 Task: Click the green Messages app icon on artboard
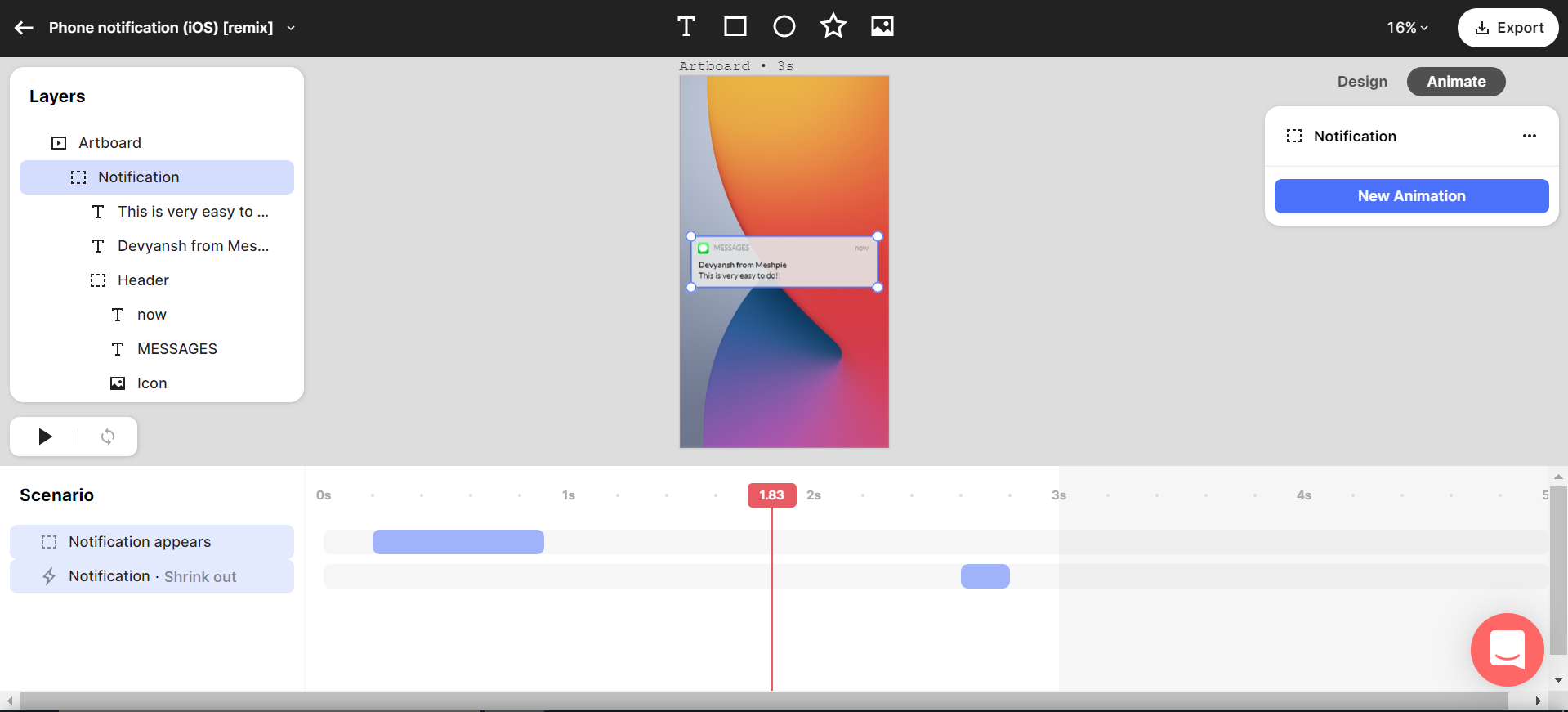click(x=704, y=248)
